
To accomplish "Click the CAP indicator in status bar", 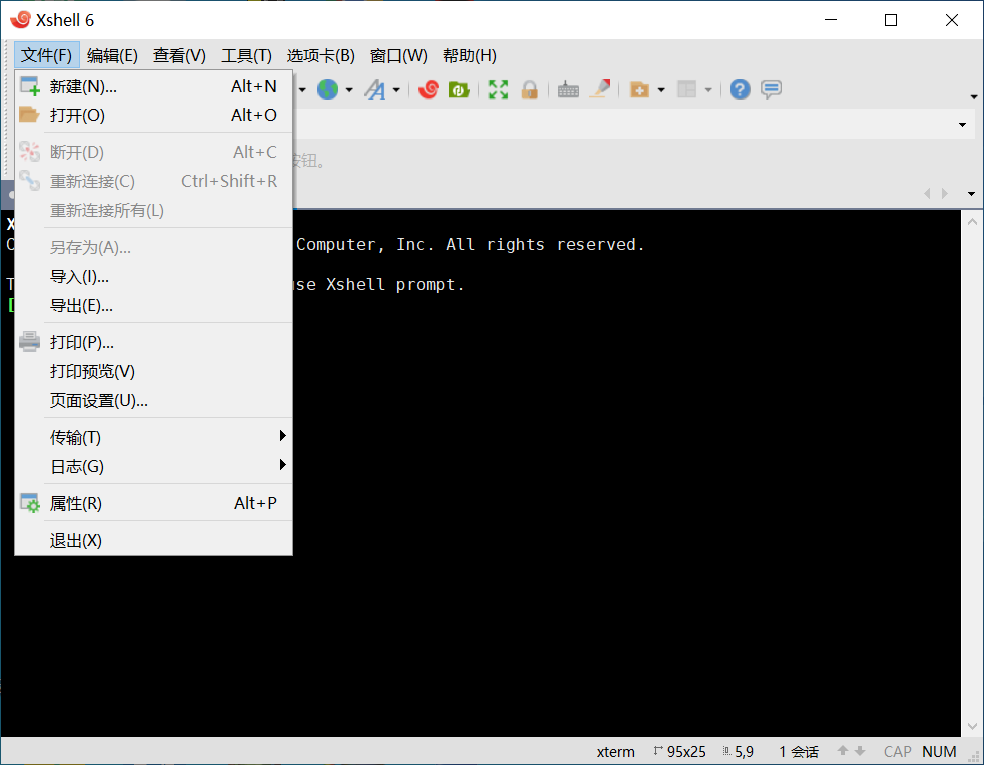I will (x=897, y=752).
